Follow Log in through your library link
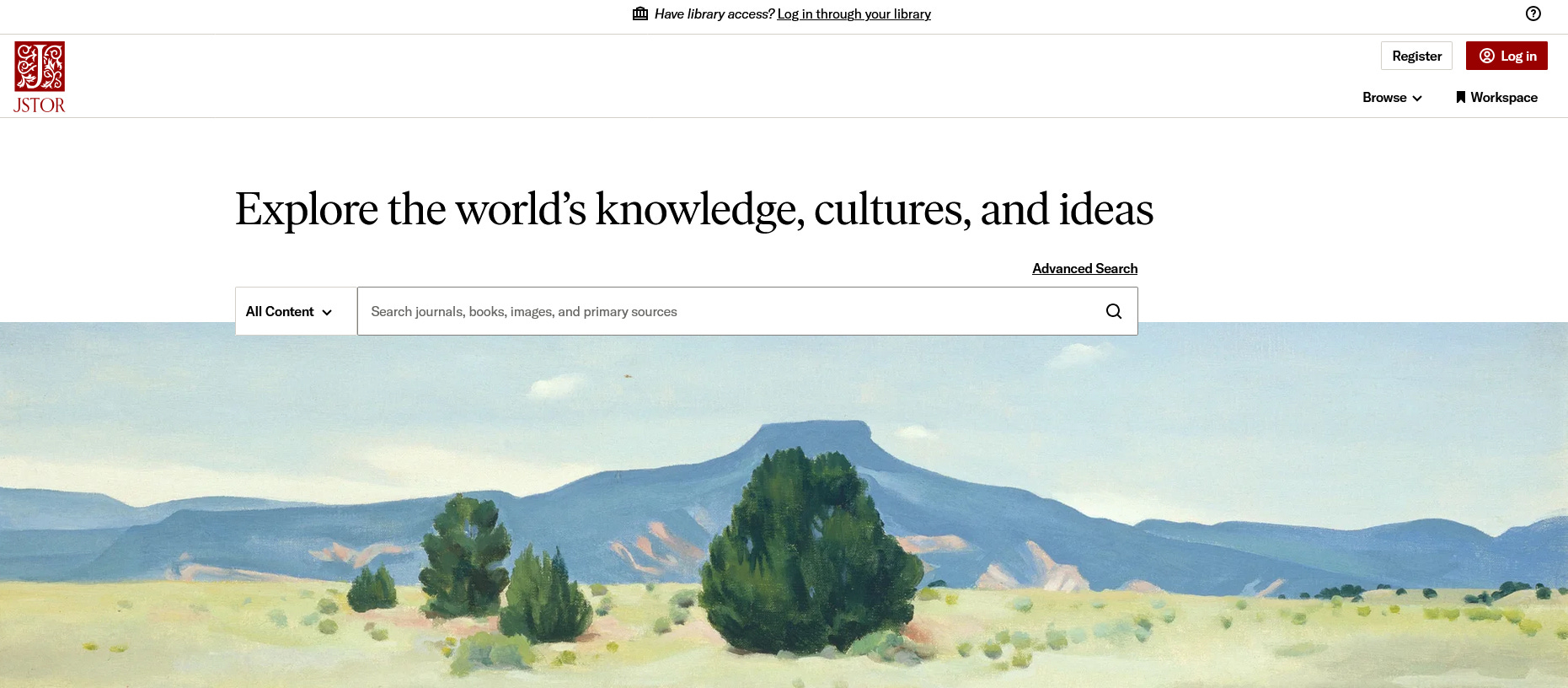1568x688 pixels. click(x=854, y=13)
